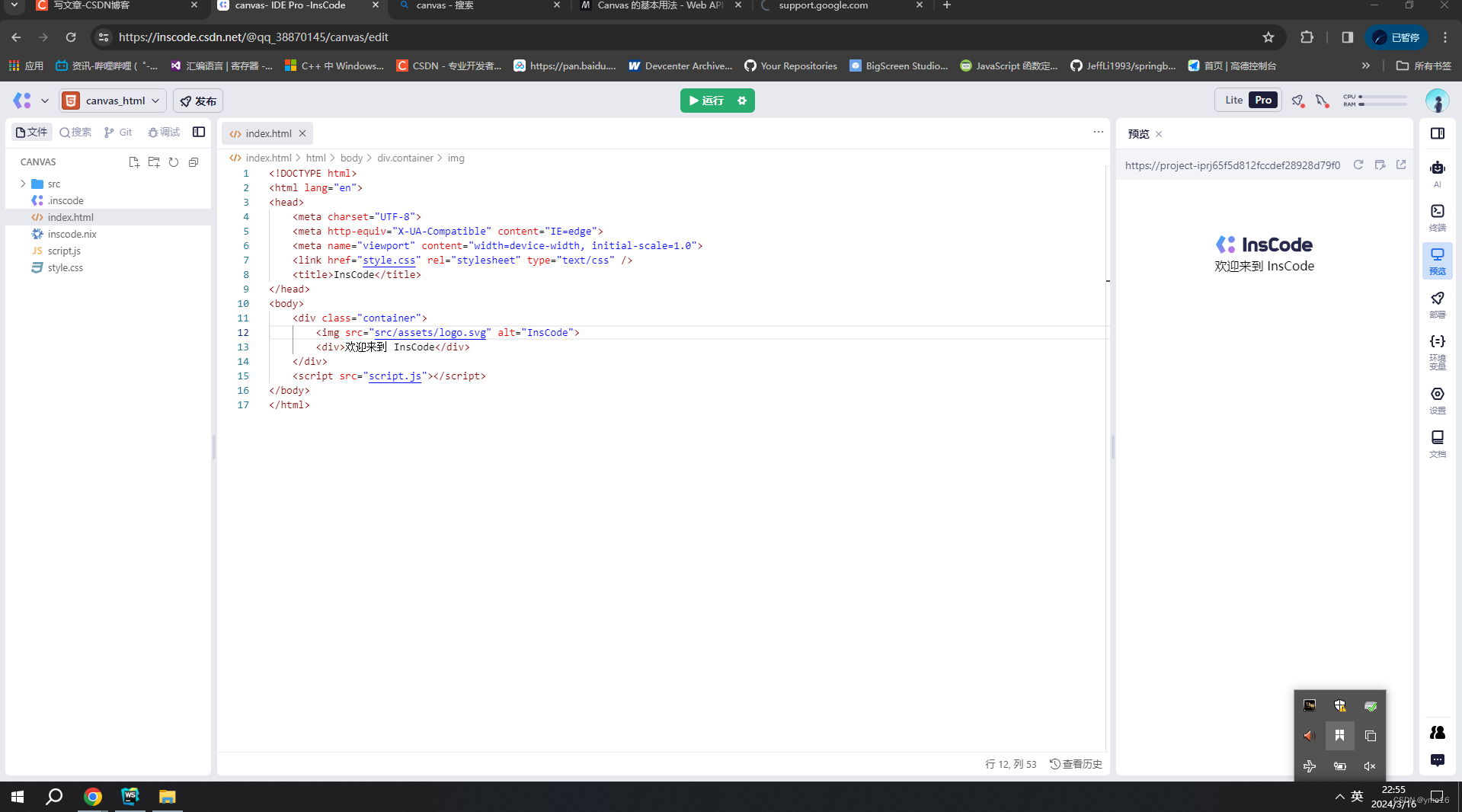1462x812 pixels.
Task: Switch to Canvas Web API browser tab
Action: click(x=660, y=6)
